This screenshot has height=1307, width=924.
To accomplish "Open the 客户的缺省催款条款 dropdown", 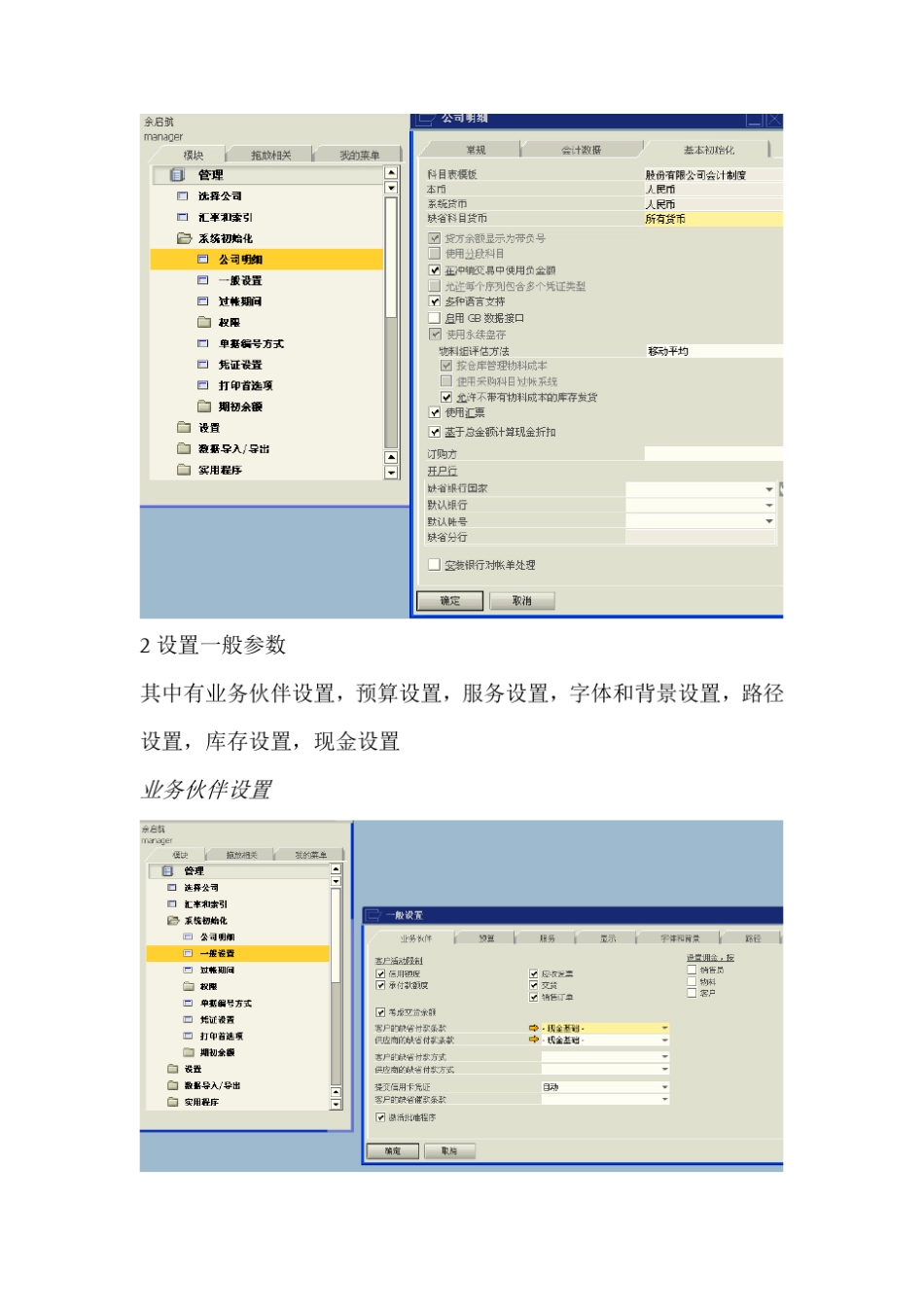I will click(665, 1099).
